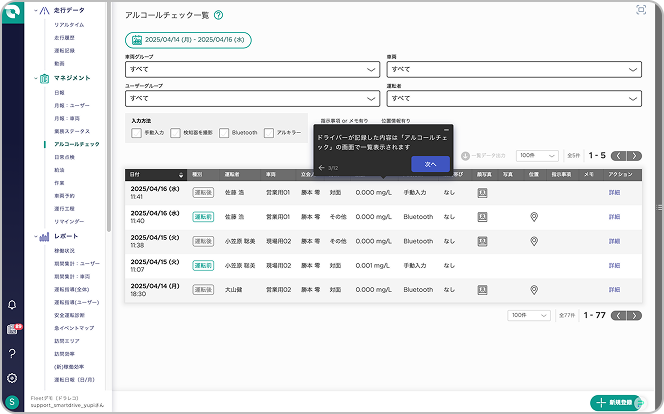The height and width of the screenshot is (414, 664).
Task: Open location pin for 04/14 18:30 row
Action: 534,290
